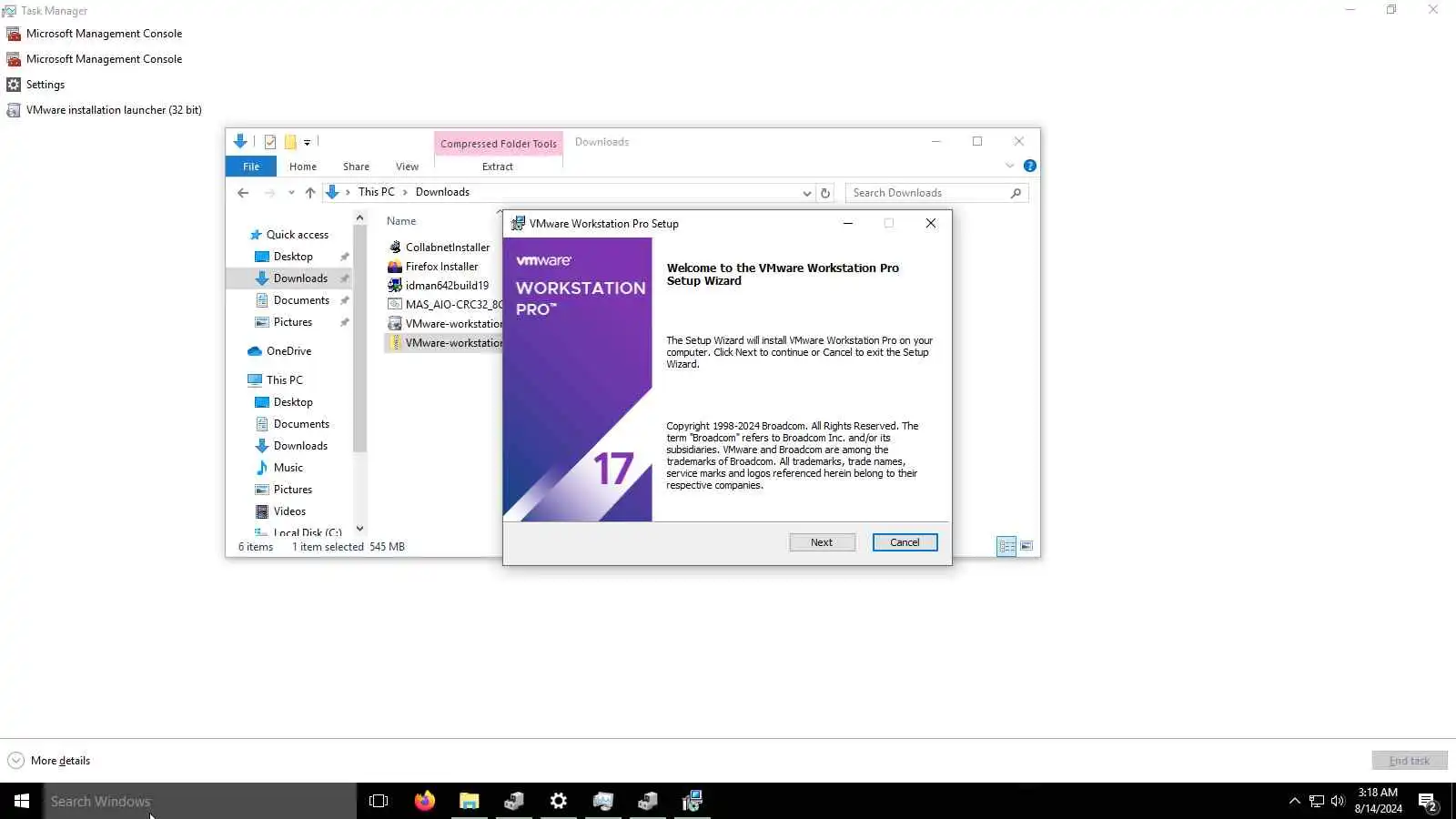The image size is (1456, 819).
Task: Minimize the VMware Workstation Pro Setup dialog
Action: (848, 223)
